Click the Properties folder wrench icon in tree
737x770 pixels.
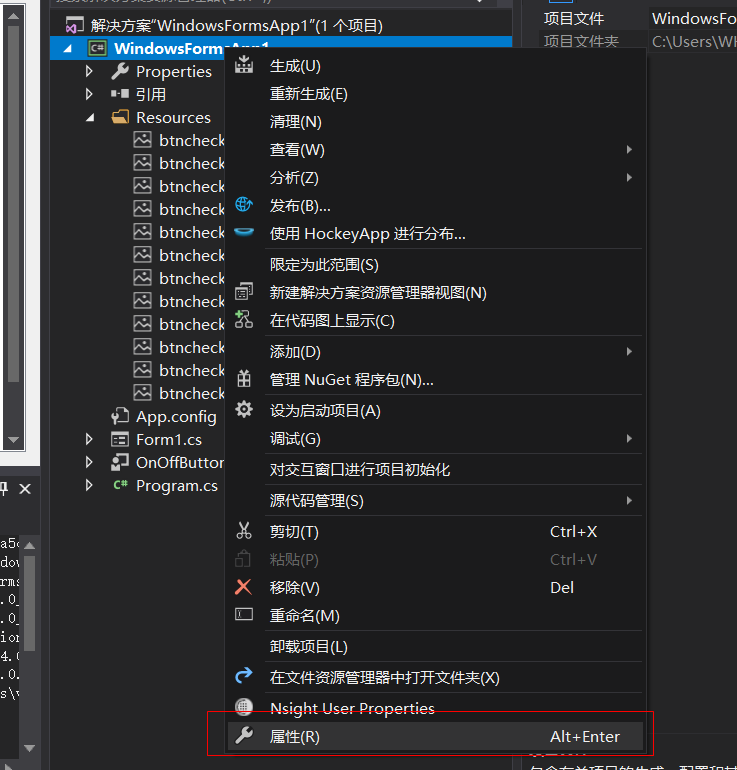point(120,71)
